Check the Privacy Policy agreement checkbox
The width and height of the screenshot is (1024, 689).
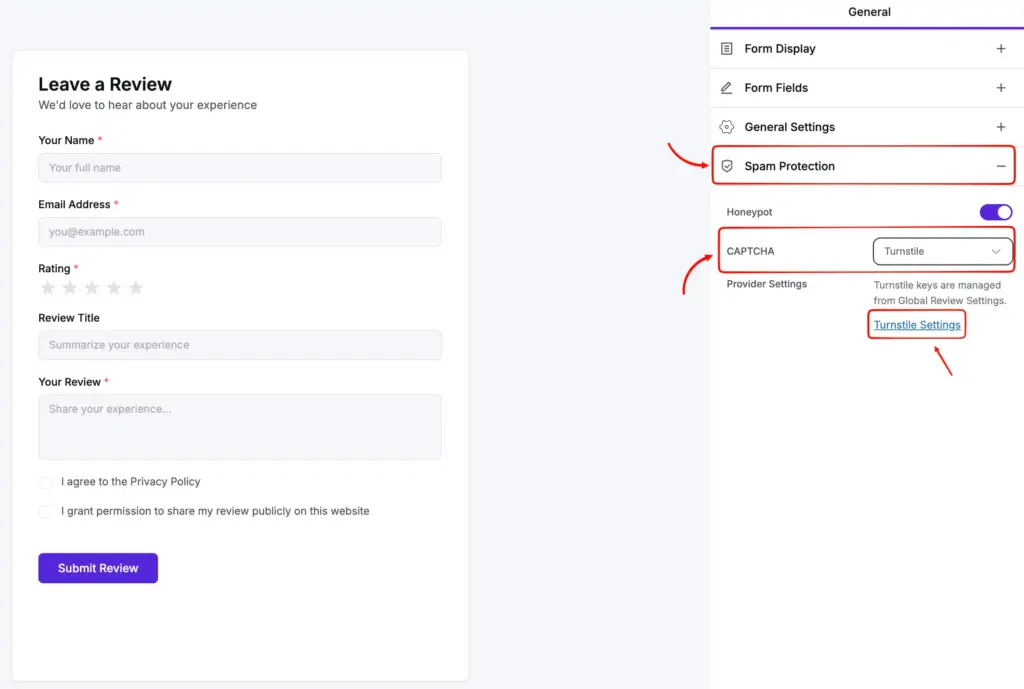[x=46, y=482]
